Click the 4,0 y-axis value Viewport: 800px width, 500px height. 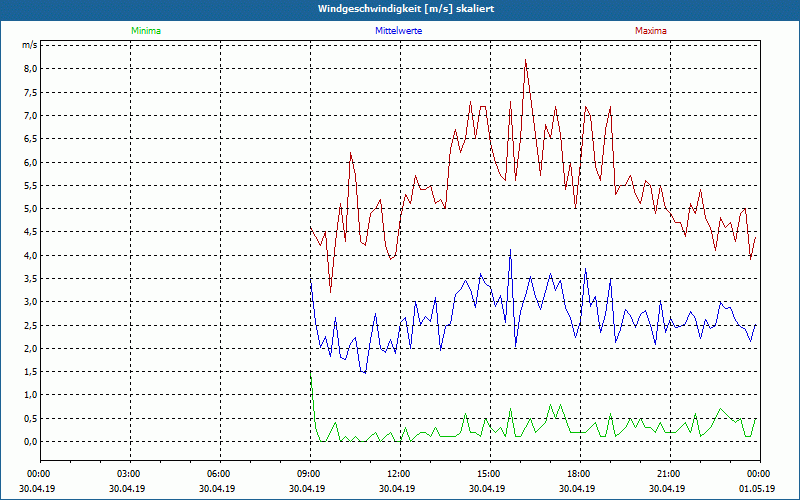31,256
